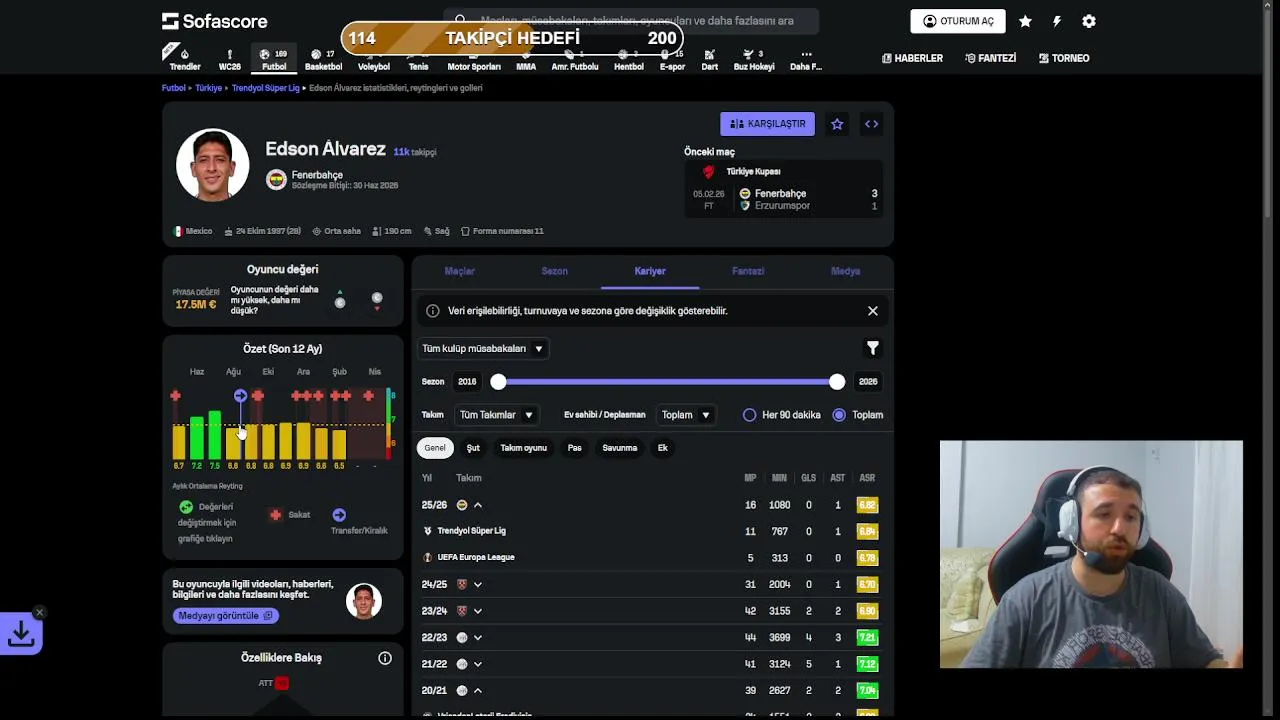Follow Trendyol Süper Lig breadcrumb link

click(265, 88)
